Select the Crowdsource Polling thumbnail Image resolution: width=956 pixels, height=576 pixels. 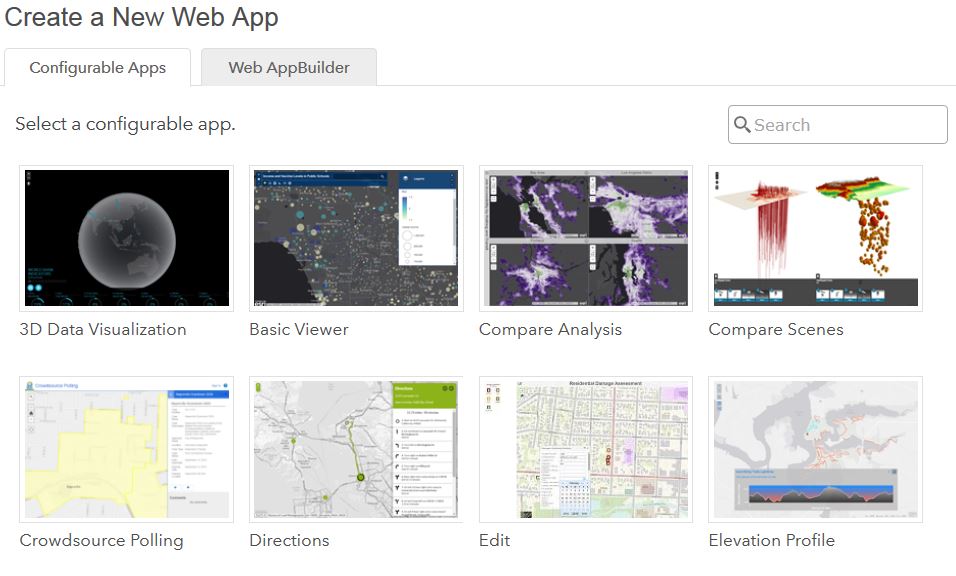click(127, 449)
